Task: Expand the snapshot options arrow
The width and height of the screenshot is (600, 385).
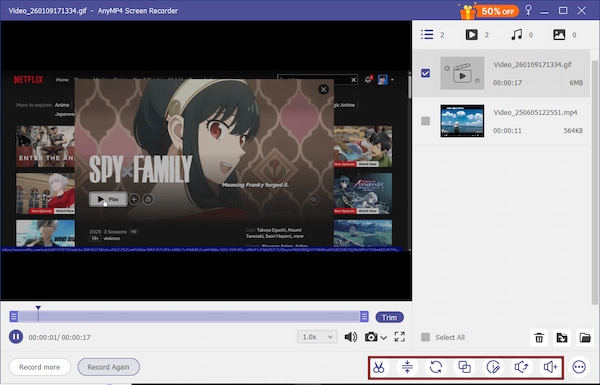Action: click(383, 338)
